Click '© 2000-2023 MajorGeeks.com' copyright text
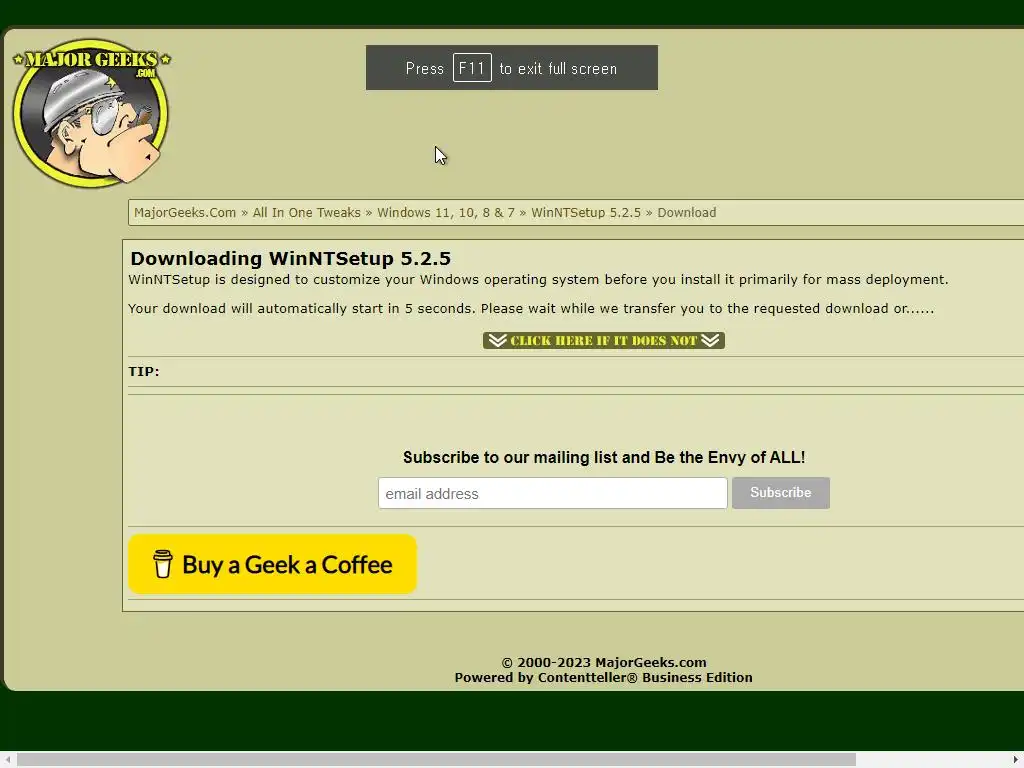The height and width of the screenshot is (768, 1024). pos(603,663)
